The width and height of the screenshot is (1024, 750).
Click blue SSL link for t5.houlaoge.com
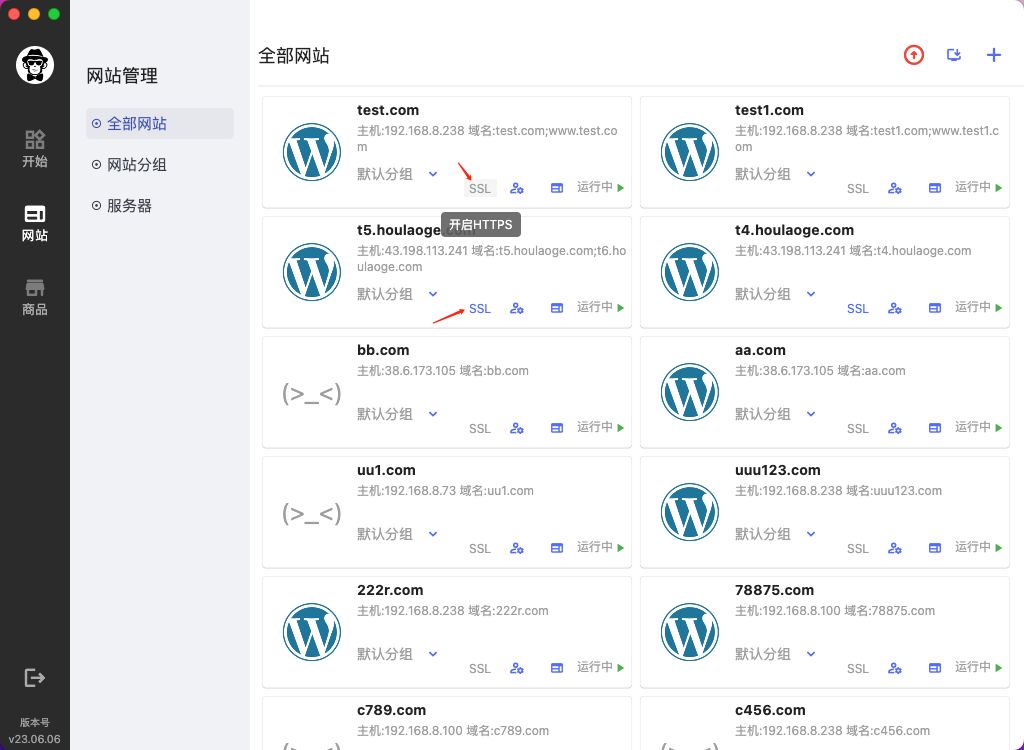tap(479, 308)
